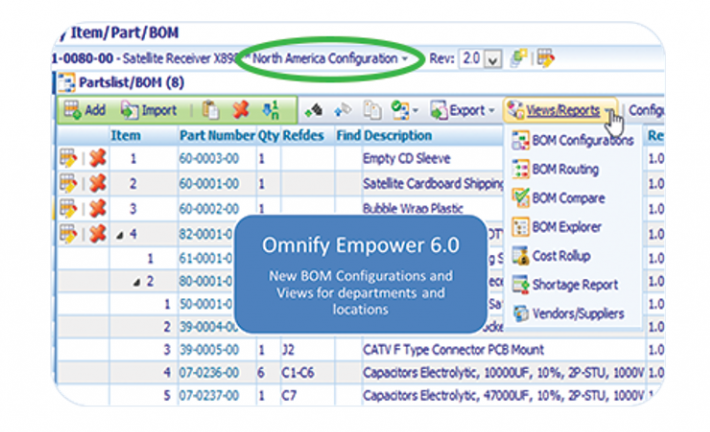Click the copy pages icon in toolbar
The height and width of the screenshot is (432, 710).
[x=372, y=110]
